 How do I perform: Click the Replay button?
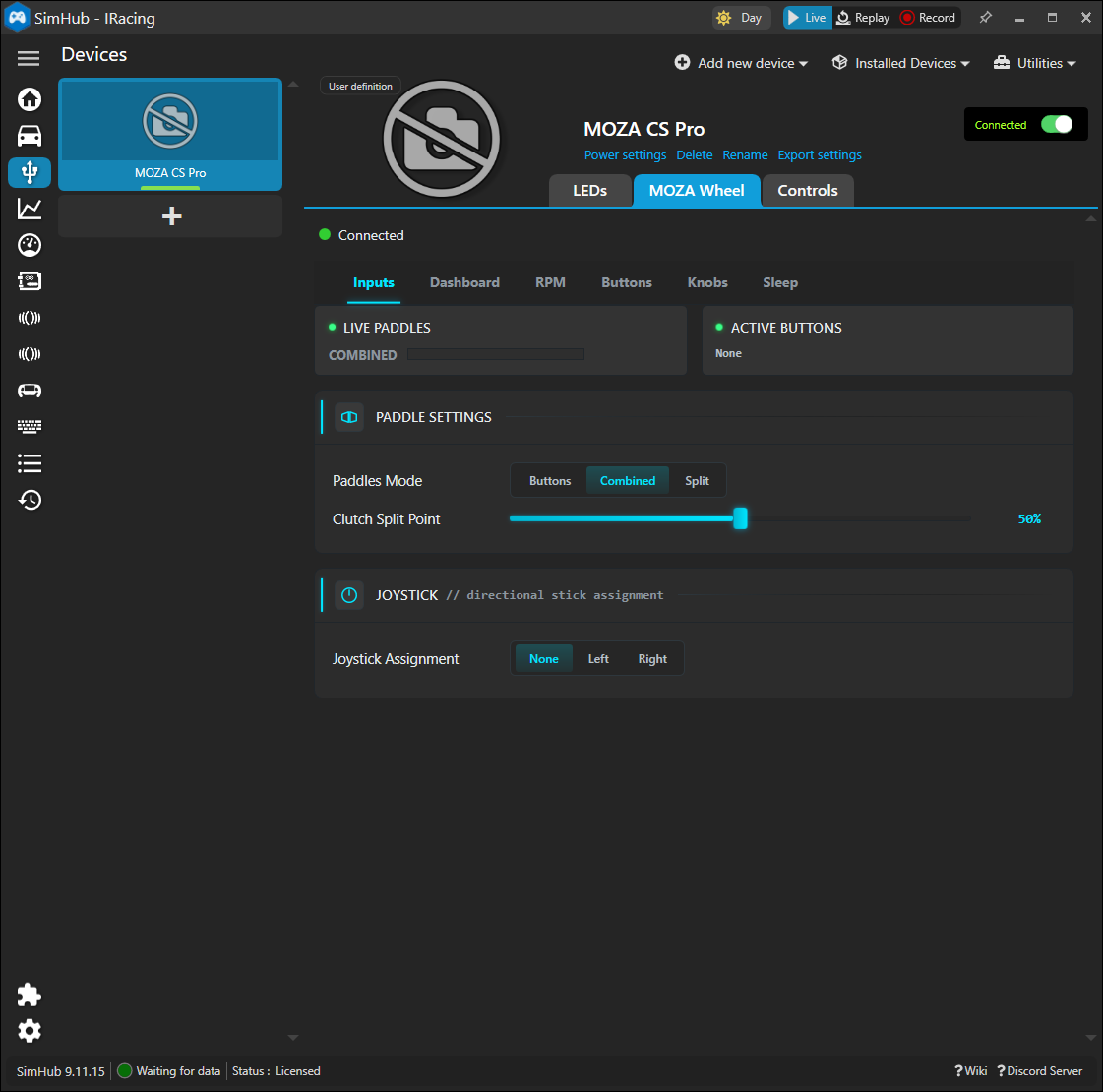pyautogui.click(x=863, y=18)
